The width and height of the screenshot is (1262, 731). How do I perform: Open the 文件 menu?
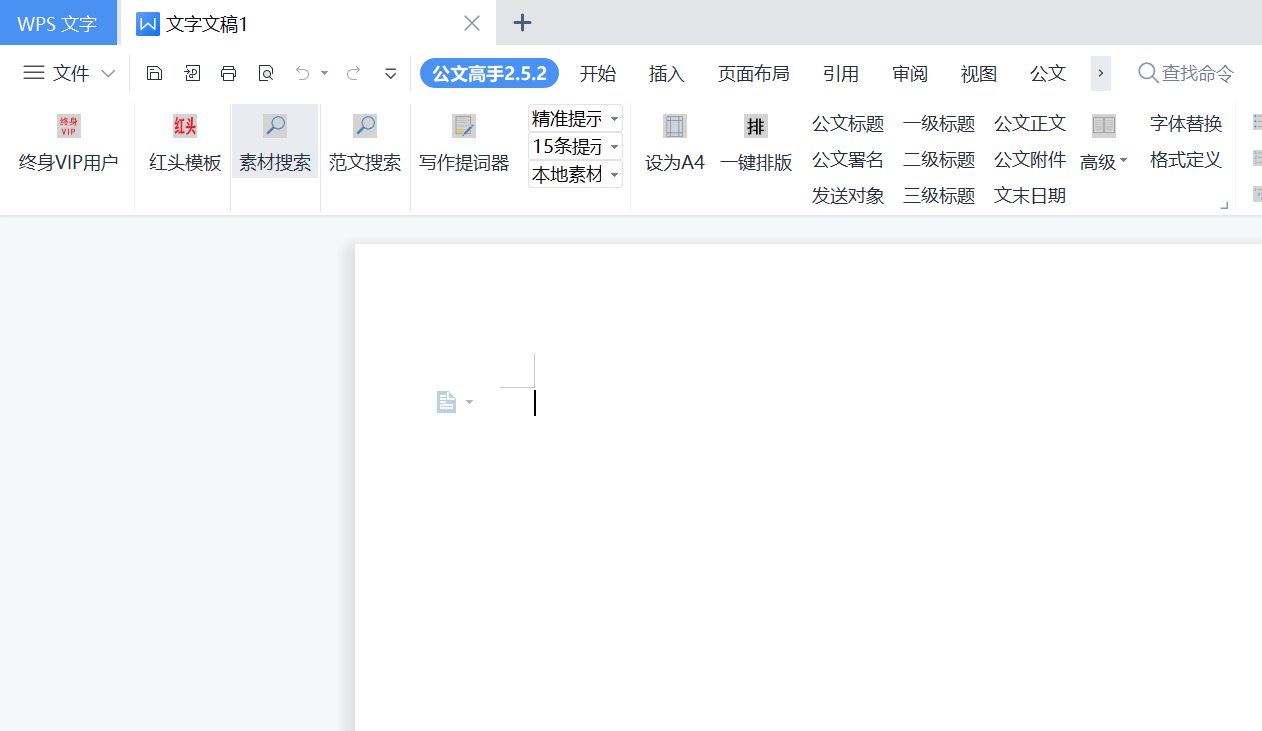pyautogui.click(x=71, y=73)
